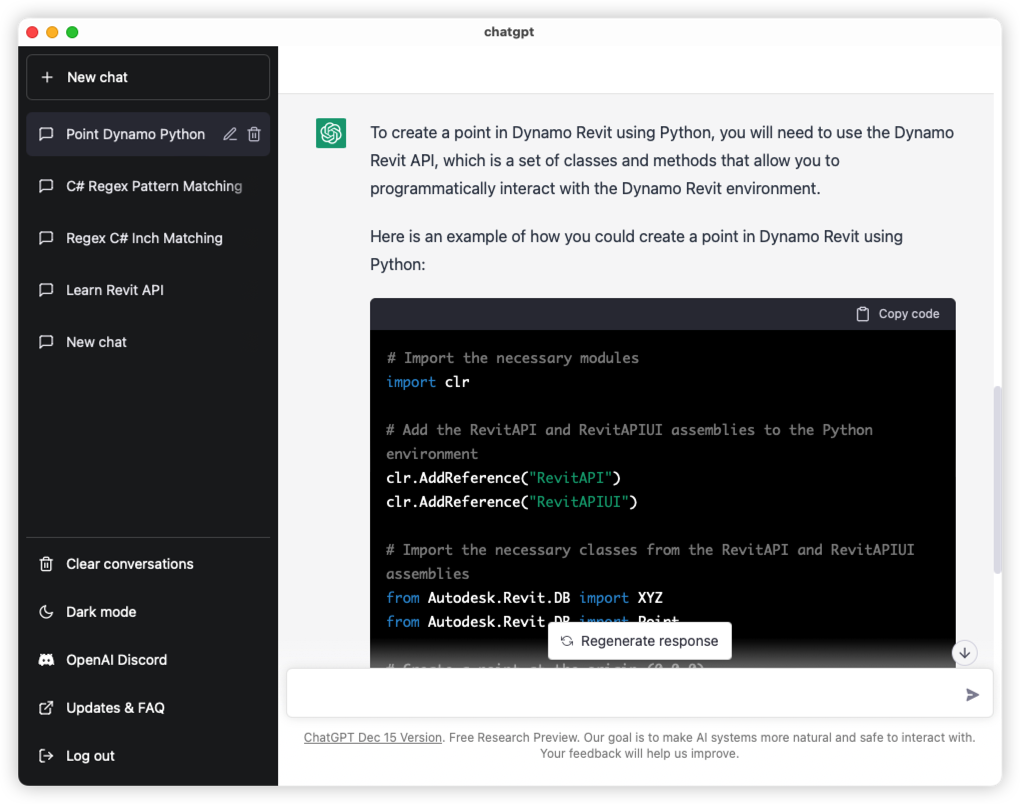Click Clear conversations in the sidebar
1020x804 pixels.
tap(129, 564)
